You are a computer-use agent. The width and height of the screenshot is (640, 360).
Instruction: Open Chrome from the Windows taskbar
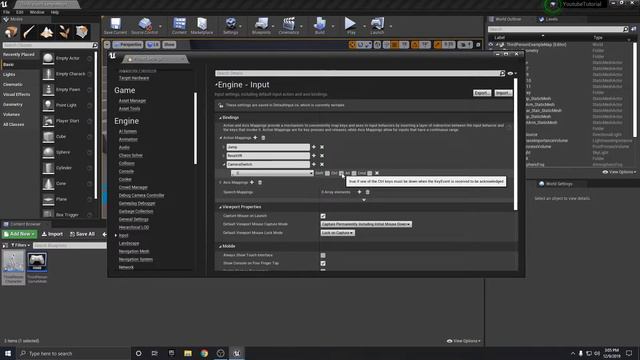click(x=204, y=353)
